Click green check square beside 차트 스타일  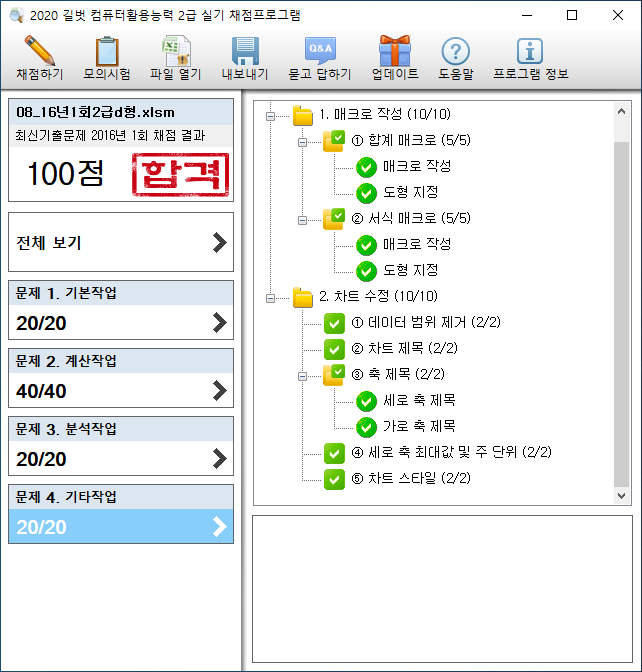tap(334, 480)
